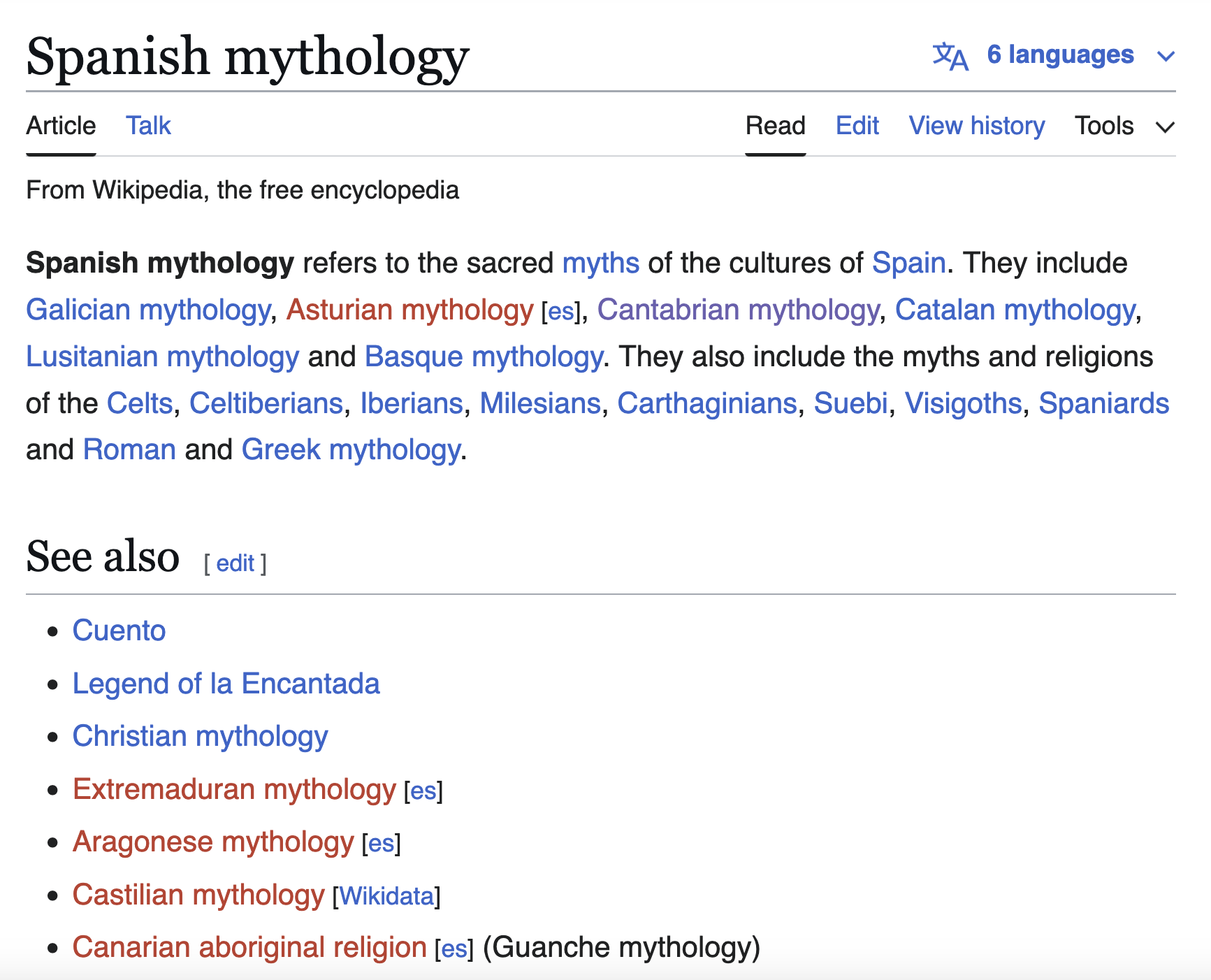Click the Carthaginians link
Viewport: 1211px width, 980px height.
tap(706, 403)
